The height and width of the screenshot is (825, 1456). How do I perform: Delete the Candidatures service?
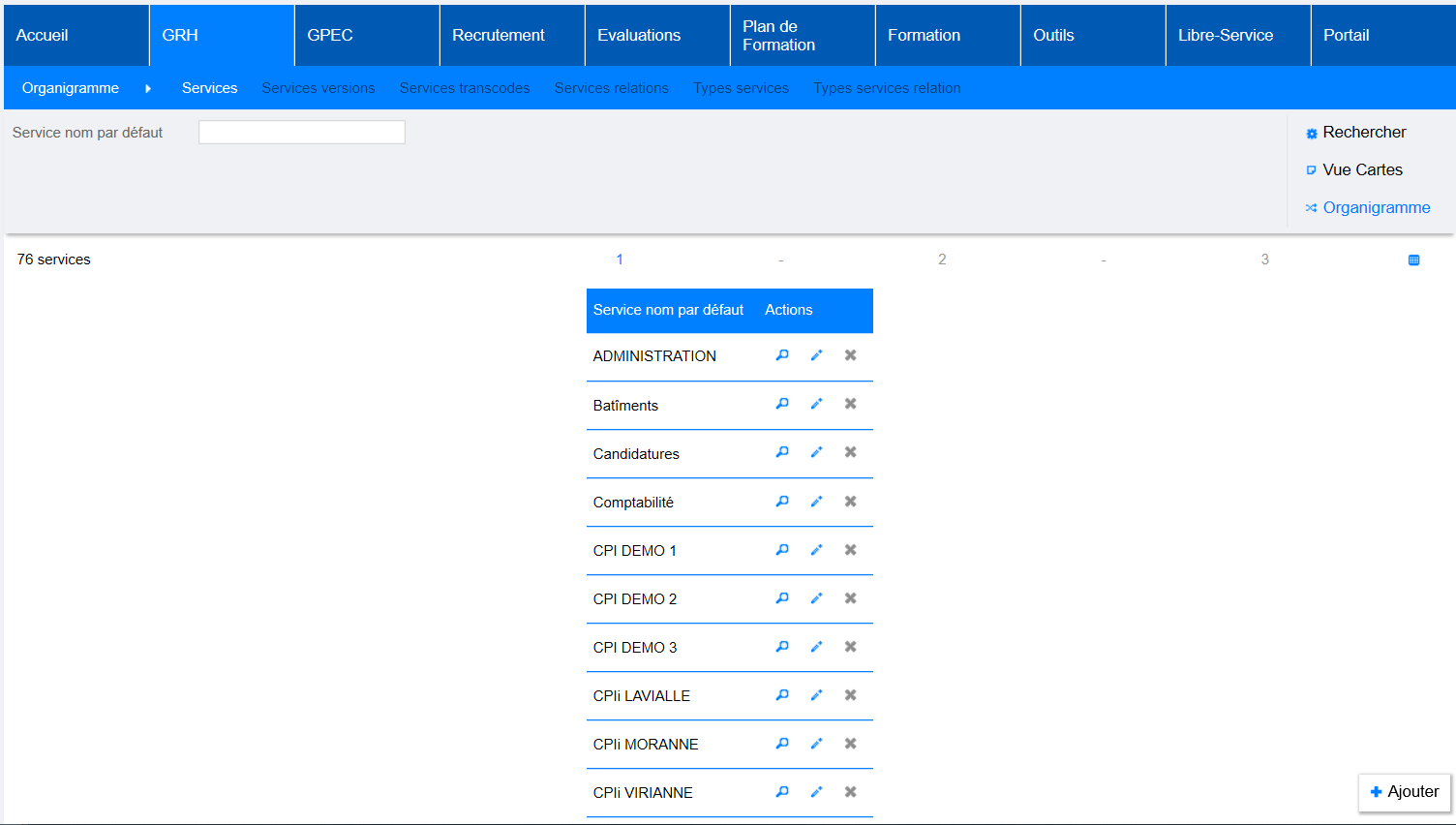point(850,452)
